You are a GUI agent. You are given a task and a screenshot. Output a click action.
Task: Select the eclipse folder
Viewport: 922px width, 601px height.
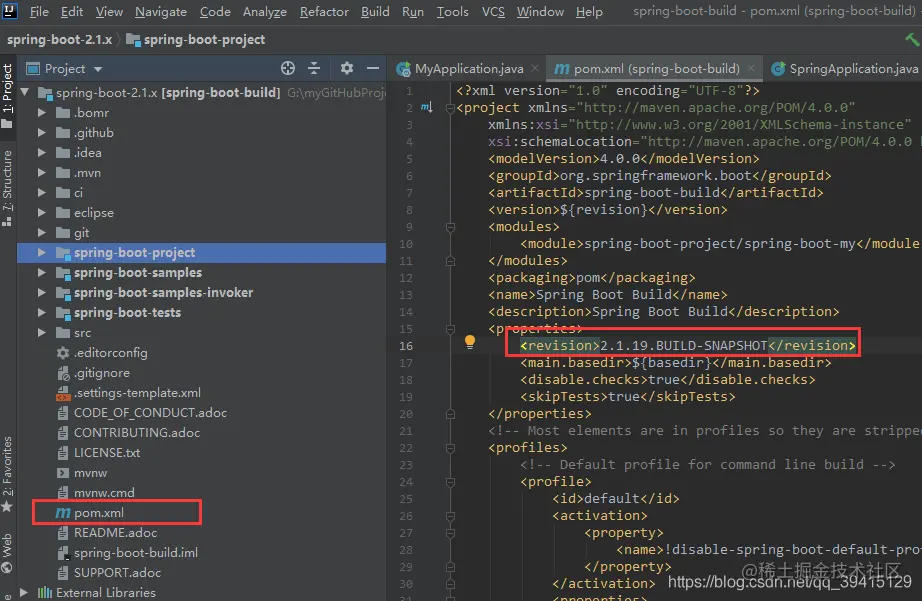click(x=93, y=213)
